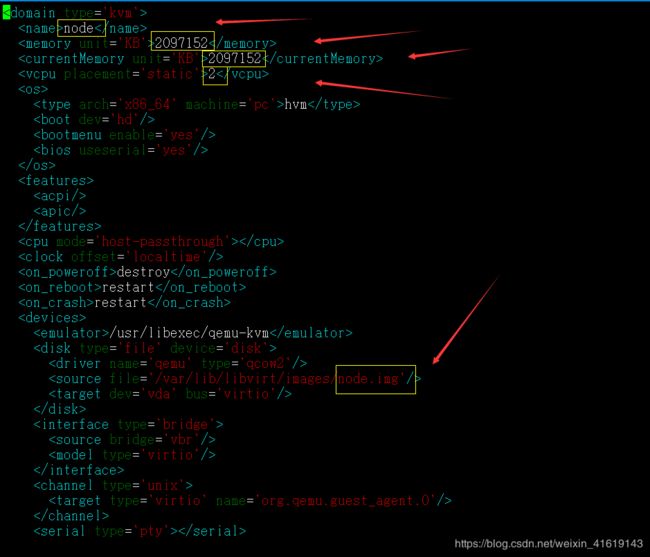The height and width of the screenshot is (557, 650).
Task: Click the closing </disk> tag
Action: click(60, 409)
